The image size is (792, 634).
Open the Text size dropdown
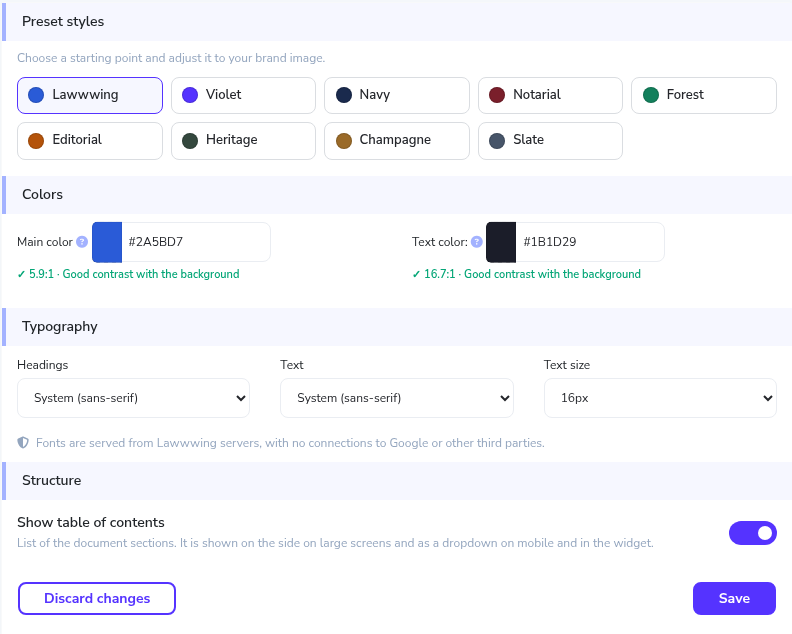pos(660,398)
